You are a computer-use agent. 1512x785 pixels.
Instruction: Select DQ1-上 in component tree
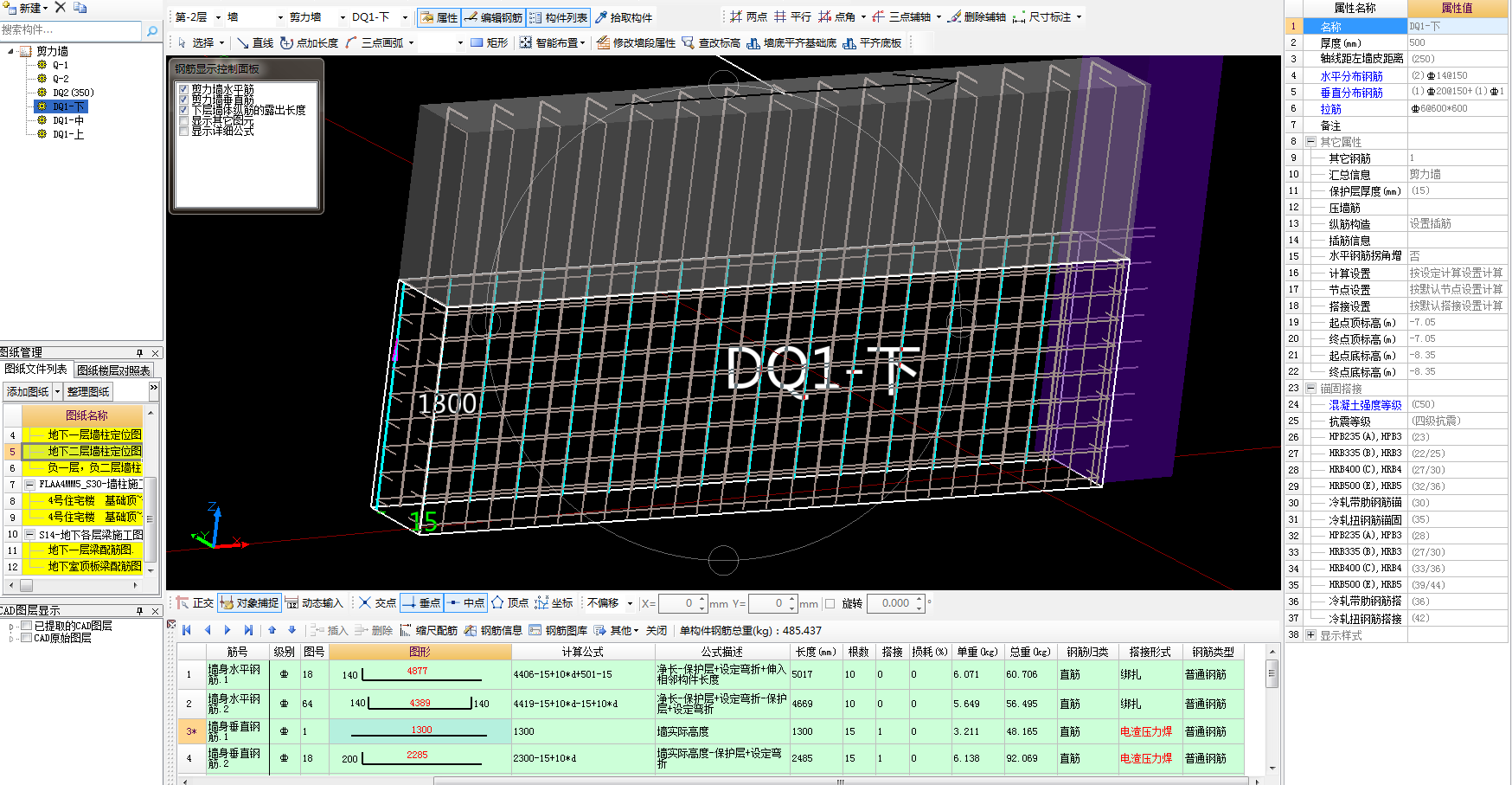pyautogui.click(x=68, y=134)
